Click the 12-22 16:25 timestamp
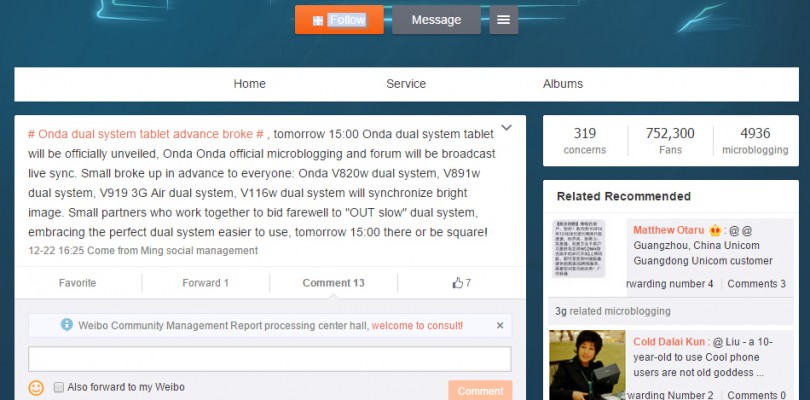The height and width of the screenshot is (400, 810). click(56, 251)
